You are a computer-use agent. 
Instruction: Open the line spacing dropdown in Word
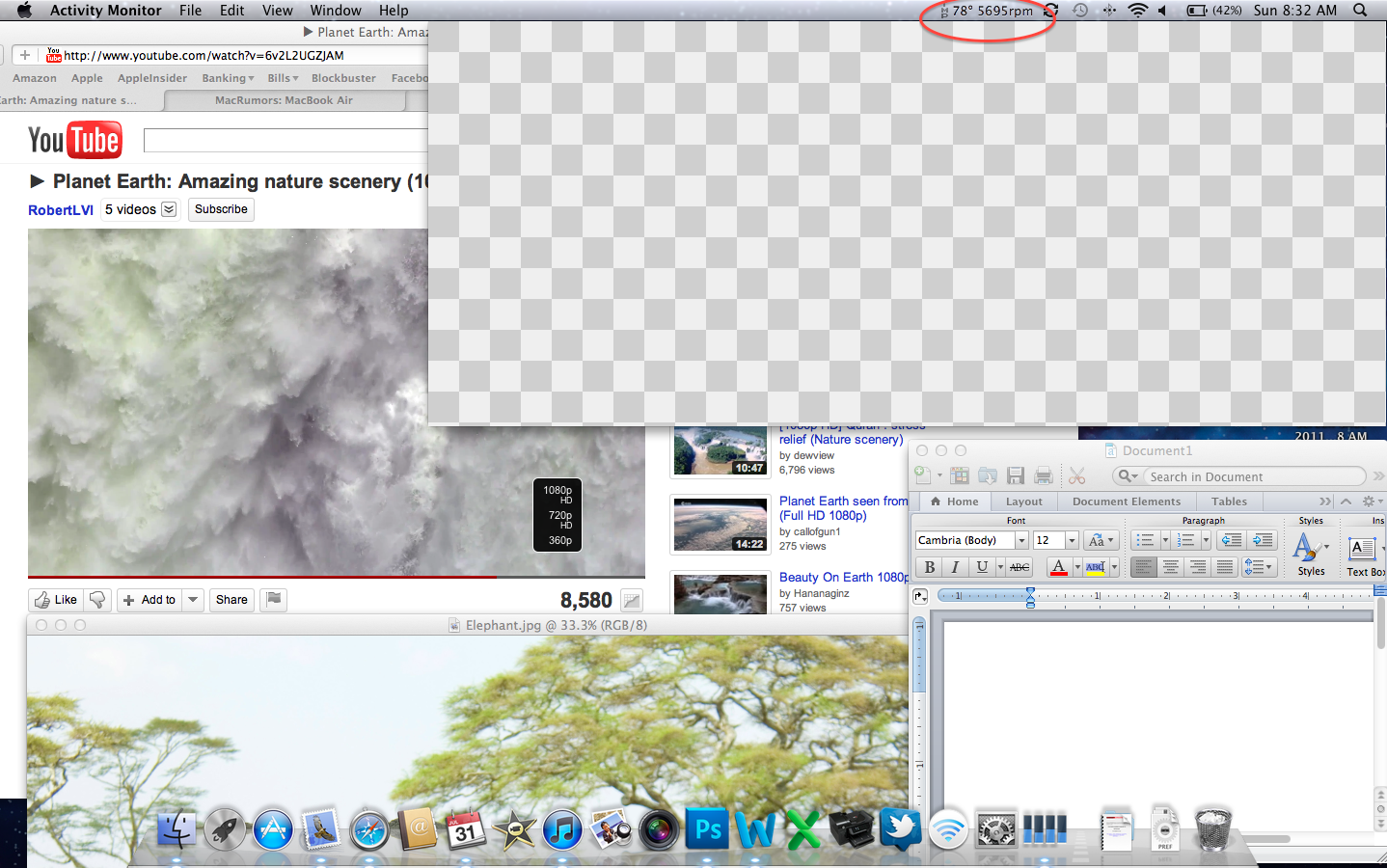pos(1259,567)
